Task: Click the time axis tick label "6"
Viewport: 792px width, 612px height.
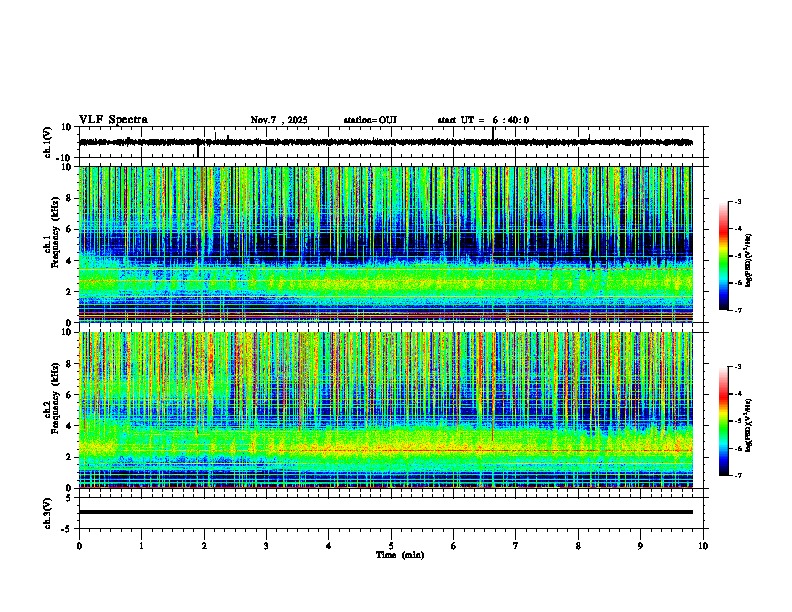Action: pyautogui.click(x=454, y=546)
